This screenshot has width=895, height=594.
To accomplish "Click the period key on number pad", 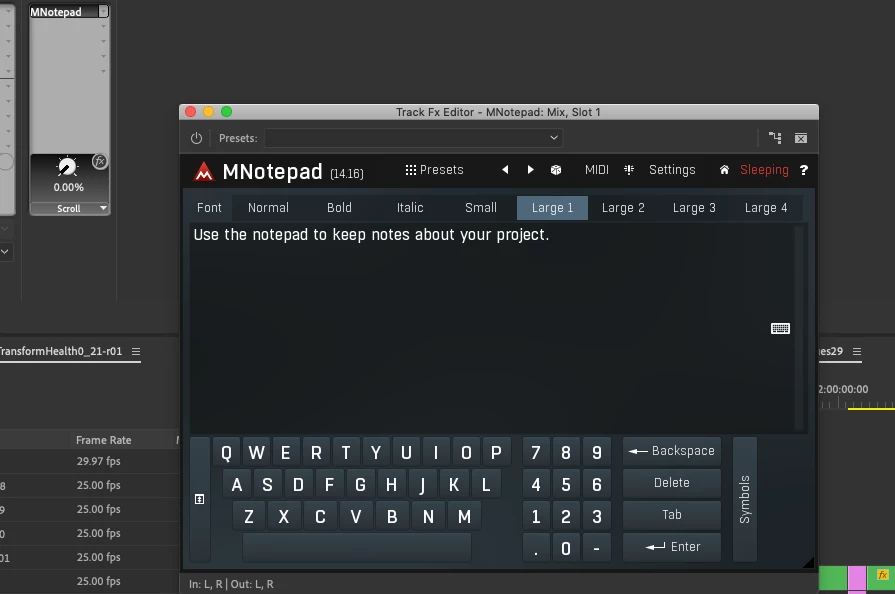I will 536,548.
